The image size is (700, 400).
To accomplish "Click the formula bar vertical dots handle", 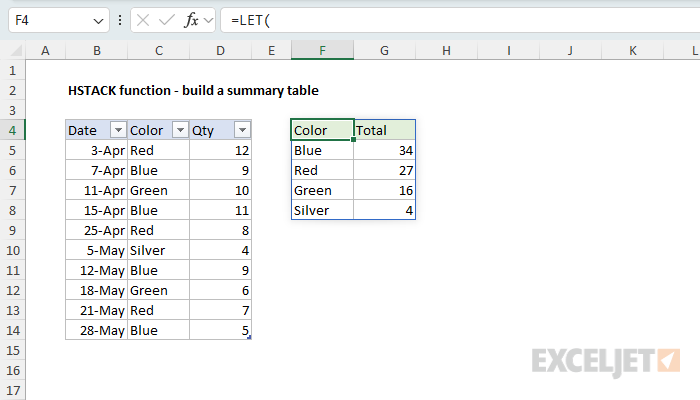I will pyautogui.click(x=120, y=20).
